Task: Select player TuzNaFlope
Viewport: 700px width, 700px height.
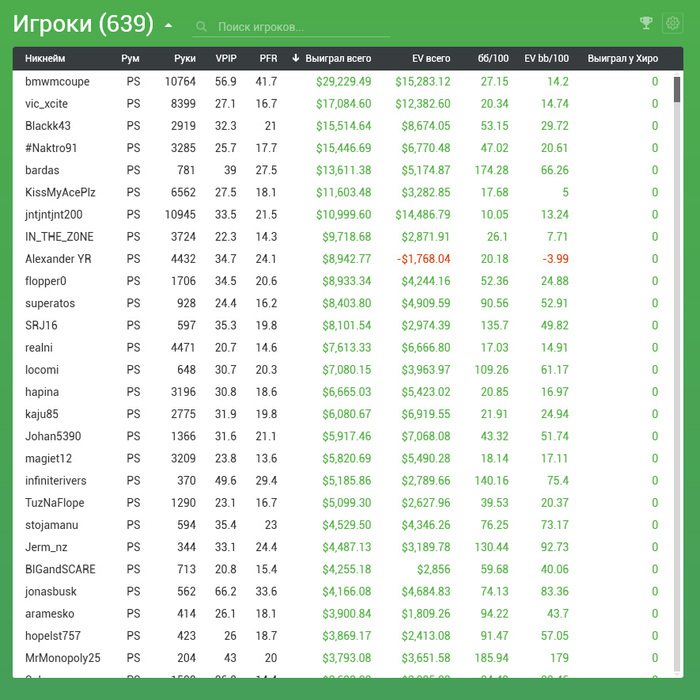Action: 54,503
